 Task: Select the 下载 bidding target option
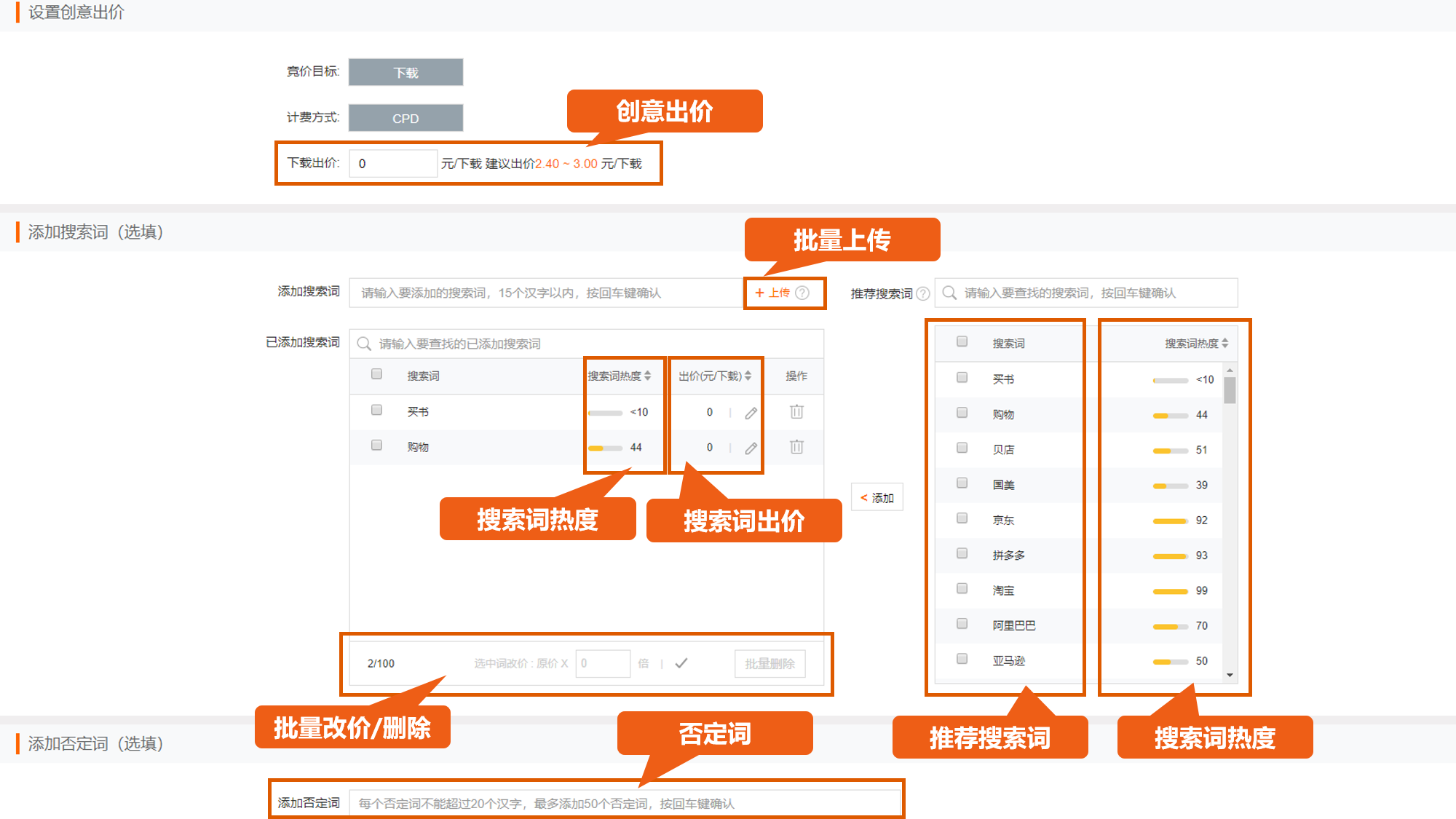405,71
